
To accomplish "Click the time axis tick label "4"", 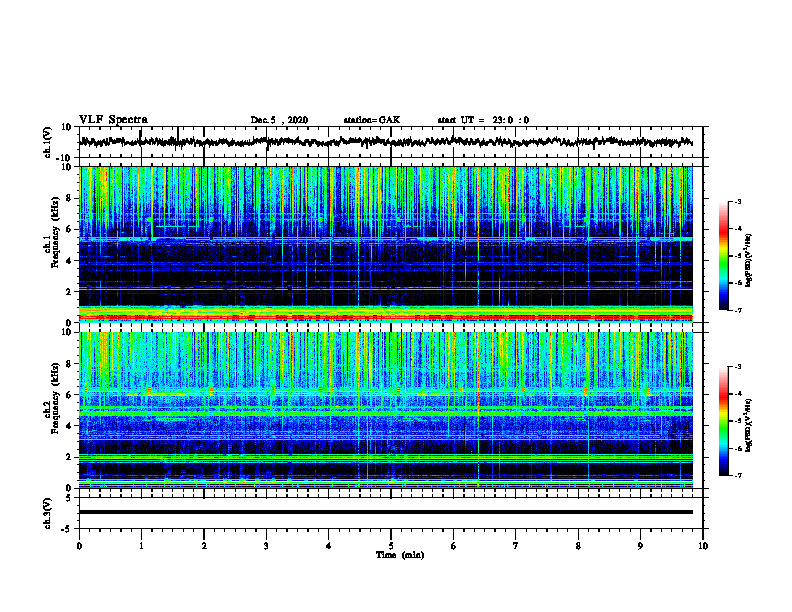I will [x=329, y=546].
